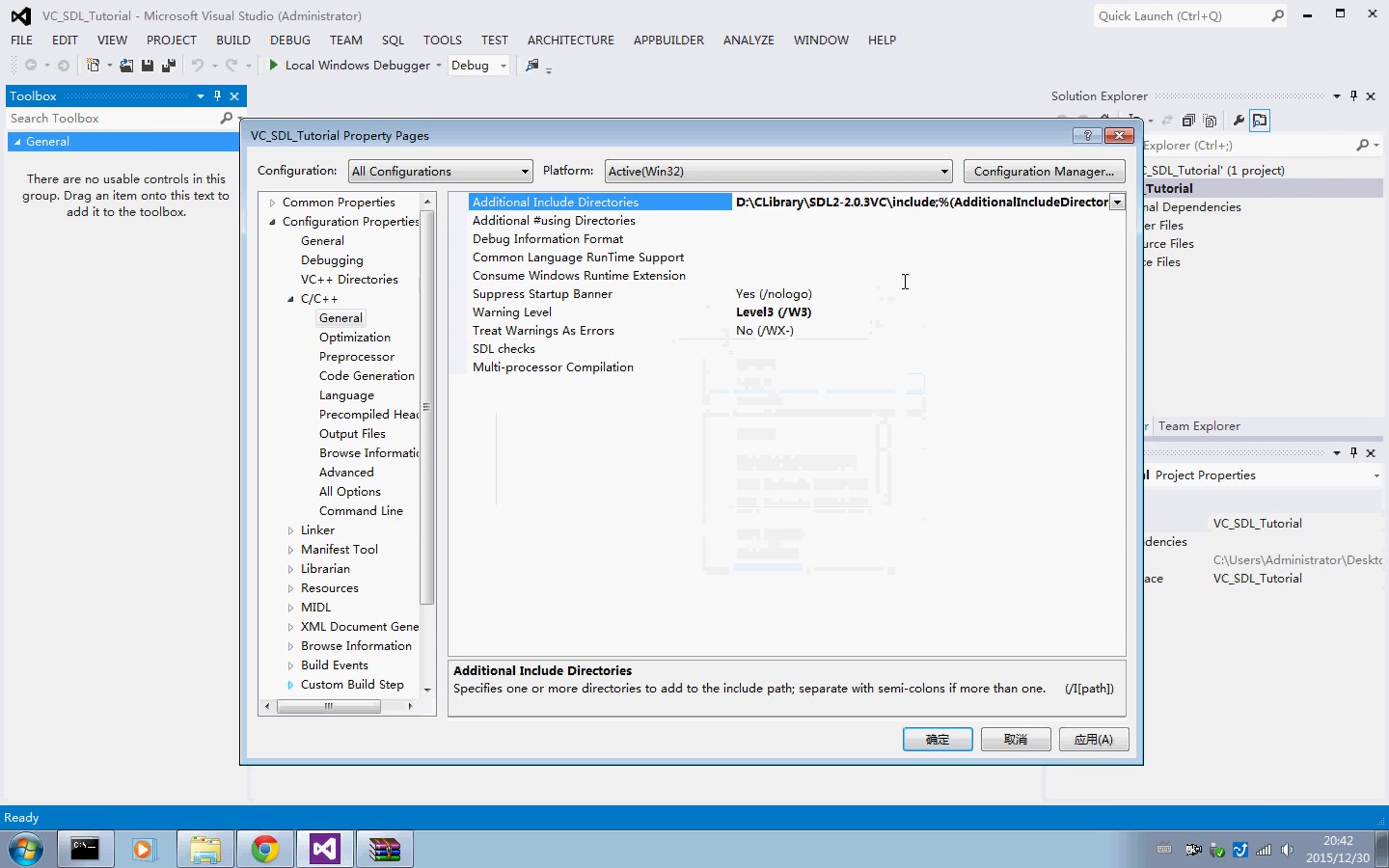This screenshot has width=1389, height=868.
Task: Click the 确定 (OK) button
Action: coord(938,739)
